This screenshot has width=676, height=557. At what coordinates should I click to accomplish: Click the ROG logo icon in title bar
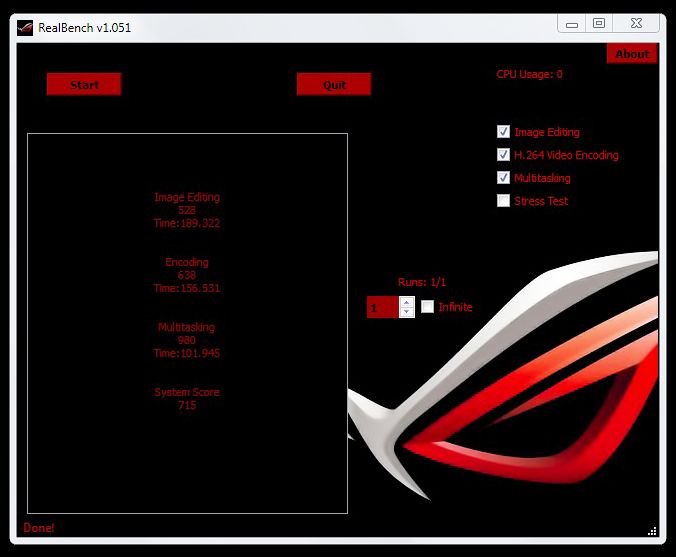(x=25, y=28)
